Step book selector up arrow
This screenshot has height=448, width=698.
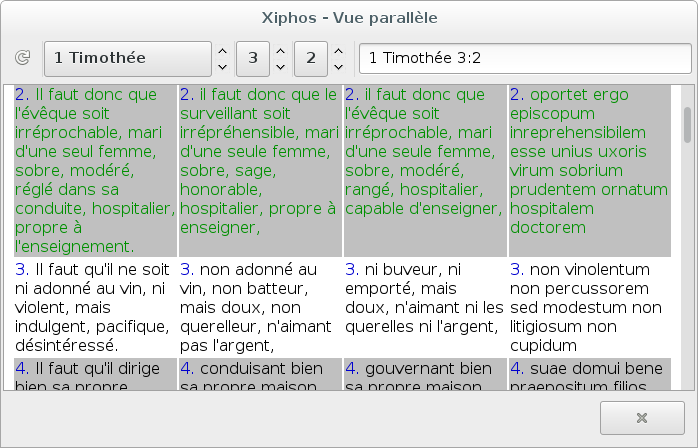click(x=222, y=51)
